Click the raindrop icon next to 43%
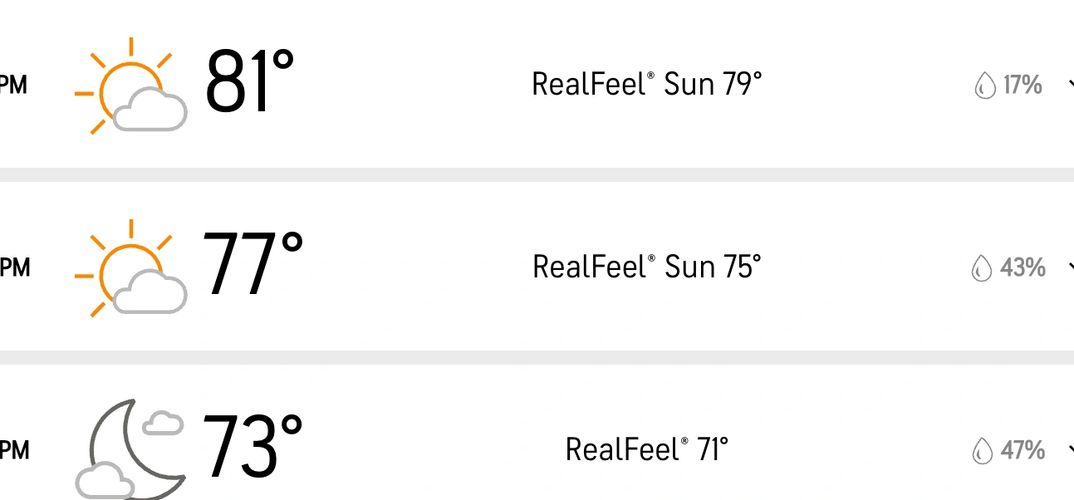Image resolution: width=1074 pixels, height=500 pixels. [x=982, y=268]
